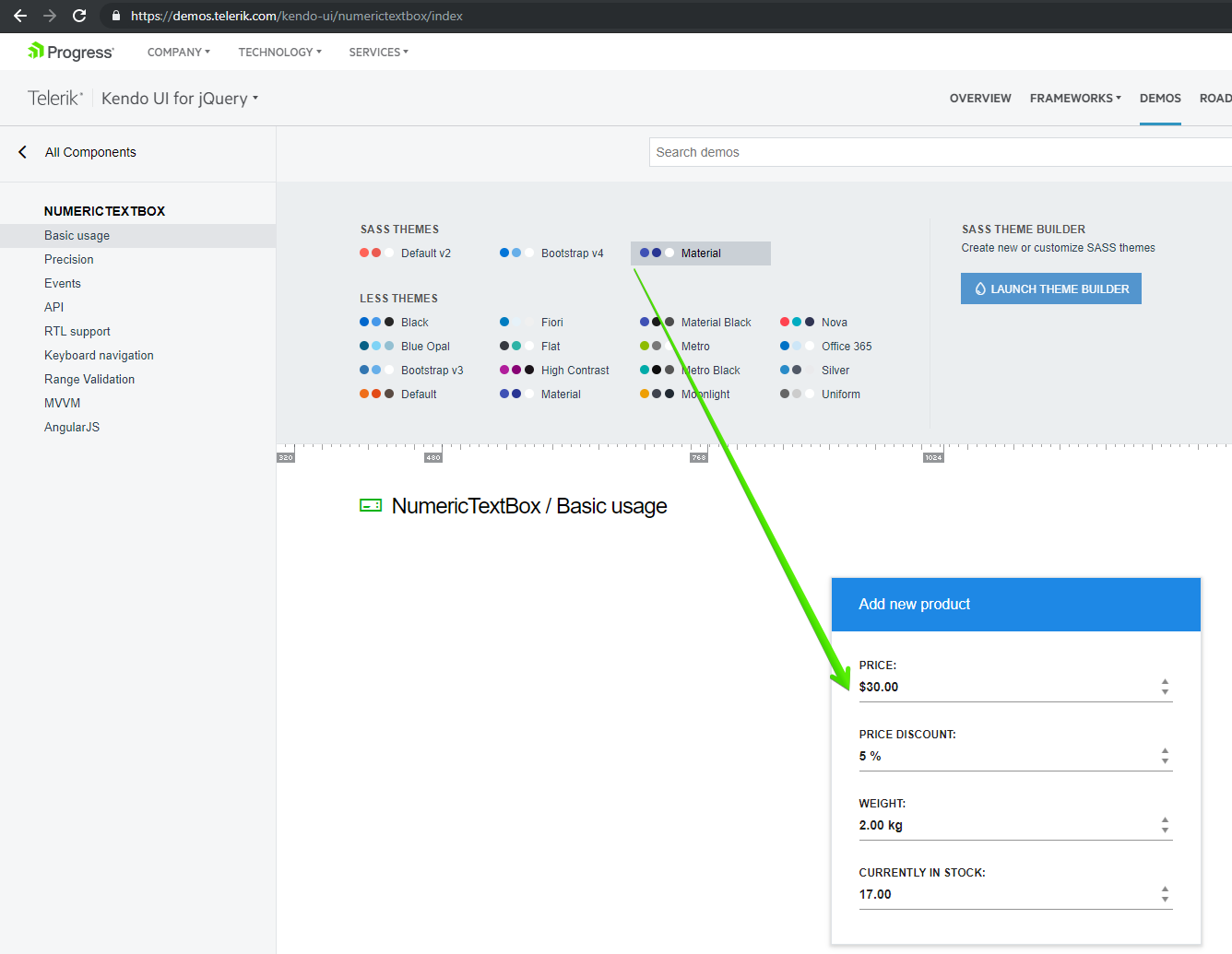
Task: Increase Weight using the up spinner arrow
Action: pyautogui.click(x=1166, y=820)
